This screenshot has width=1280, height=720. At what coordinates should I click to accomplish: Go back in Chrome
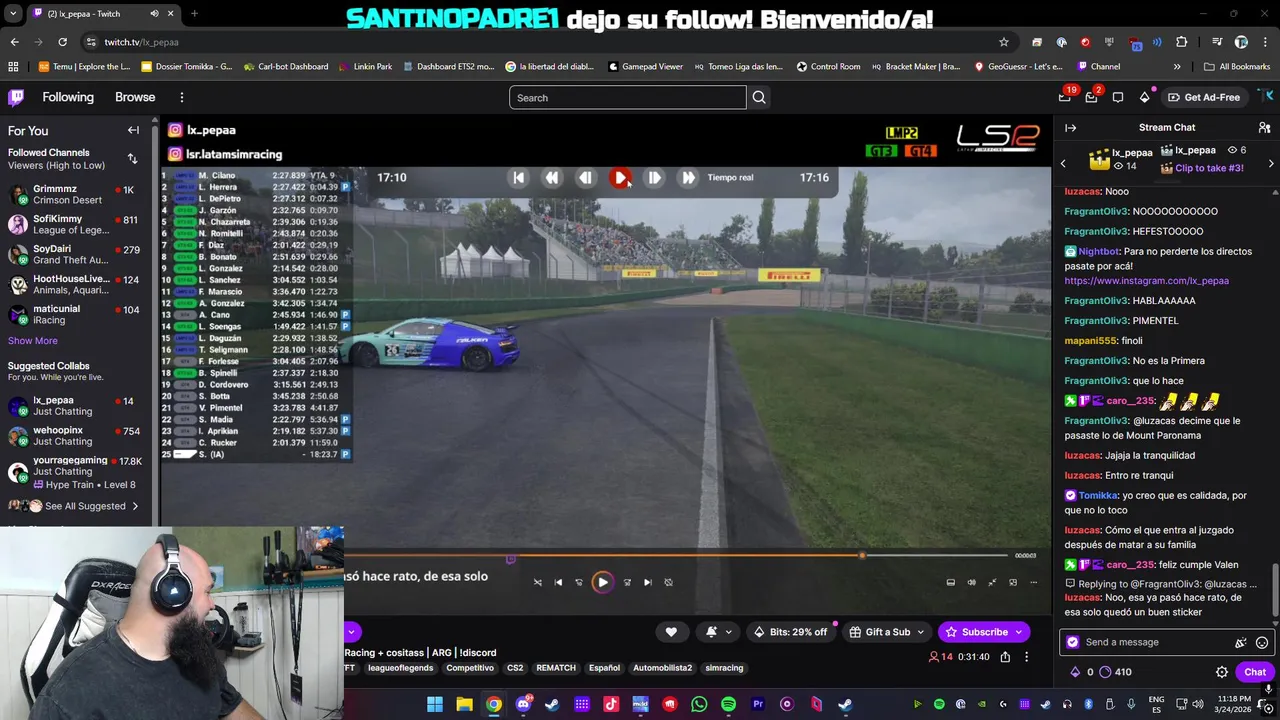point(14,42)
